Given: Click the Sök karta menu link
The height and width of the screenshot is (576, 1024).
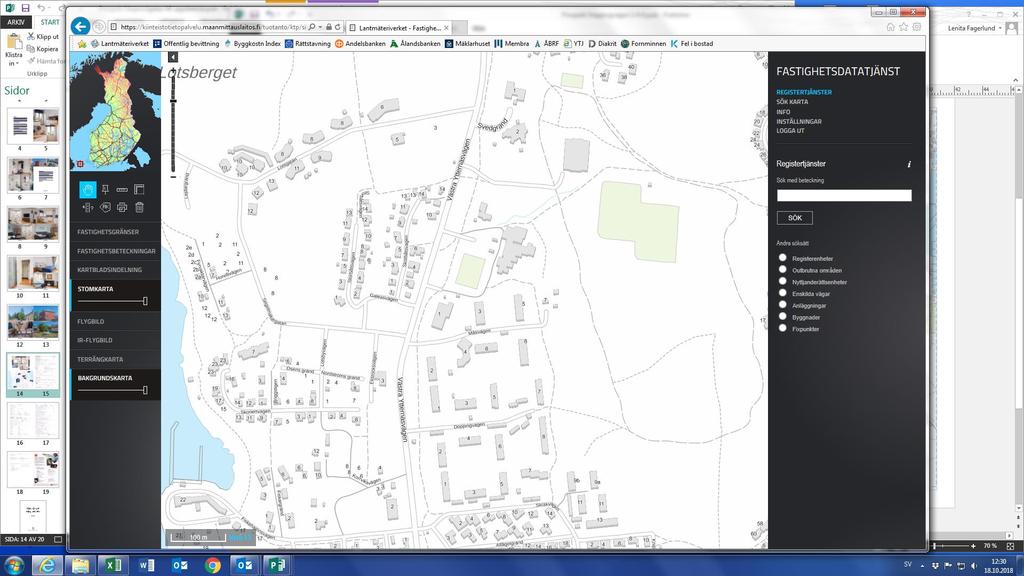Looking at the screenshot, I should coord(792,102).
